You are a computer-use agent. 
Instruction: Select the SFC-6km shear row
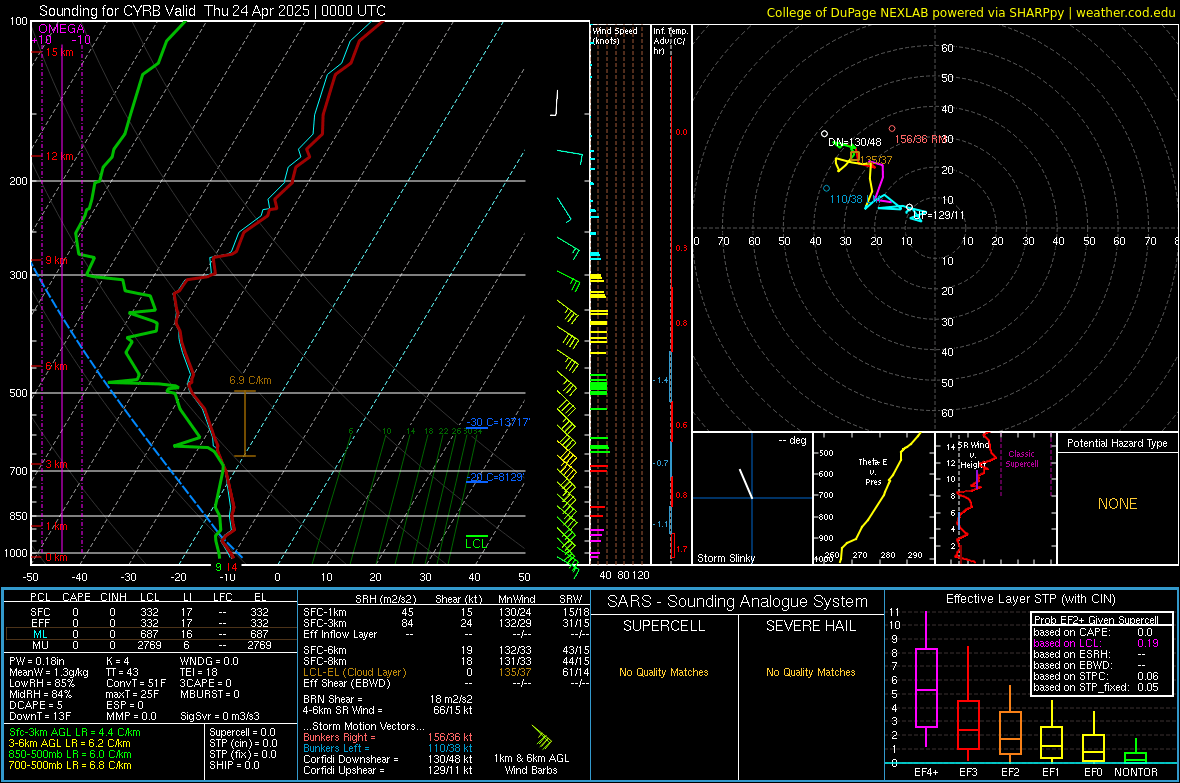pyautogui.click(x=446, y=650)
